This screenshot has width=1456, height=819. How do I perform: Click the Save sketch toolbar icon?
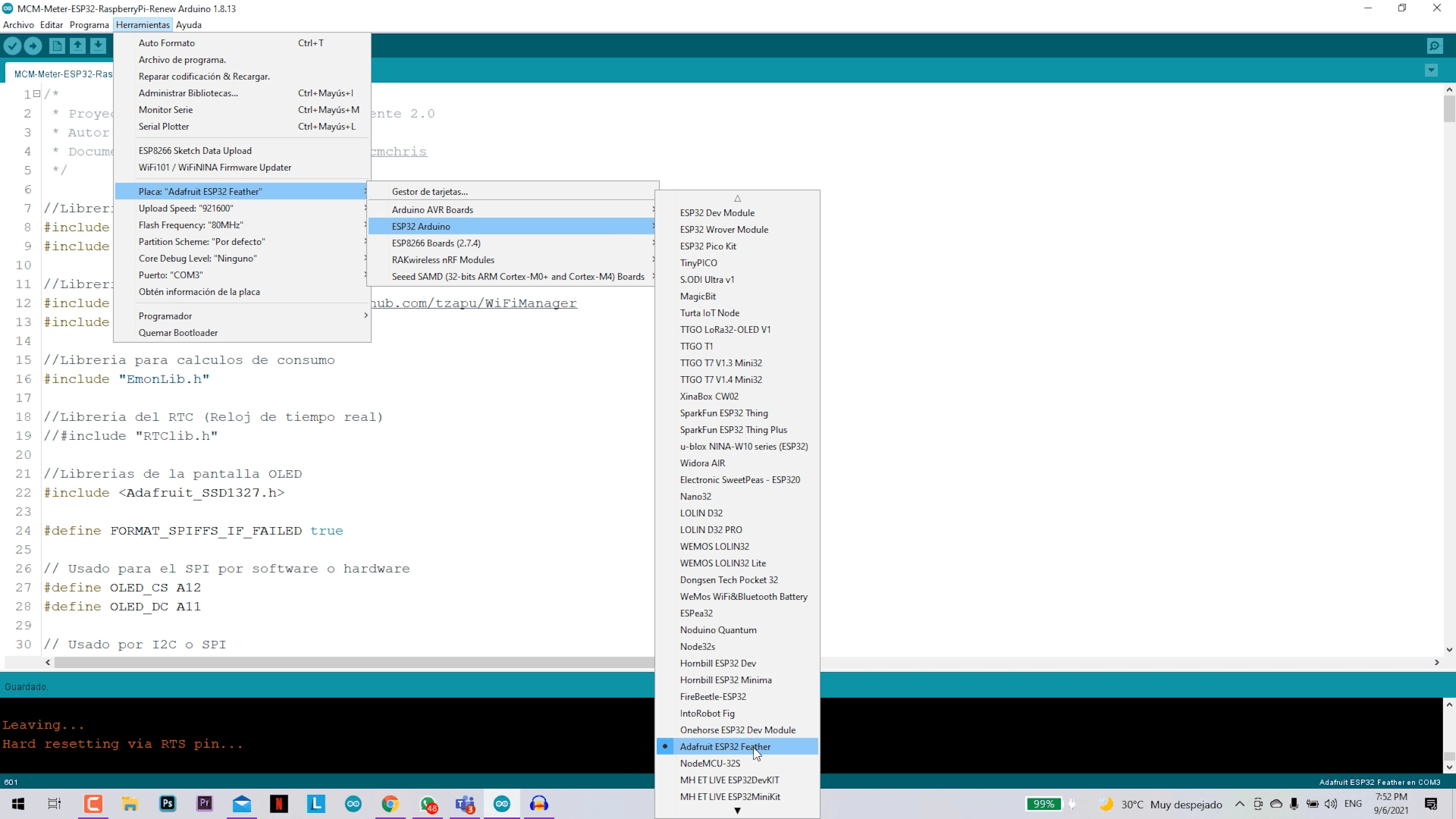coord(99,46)
